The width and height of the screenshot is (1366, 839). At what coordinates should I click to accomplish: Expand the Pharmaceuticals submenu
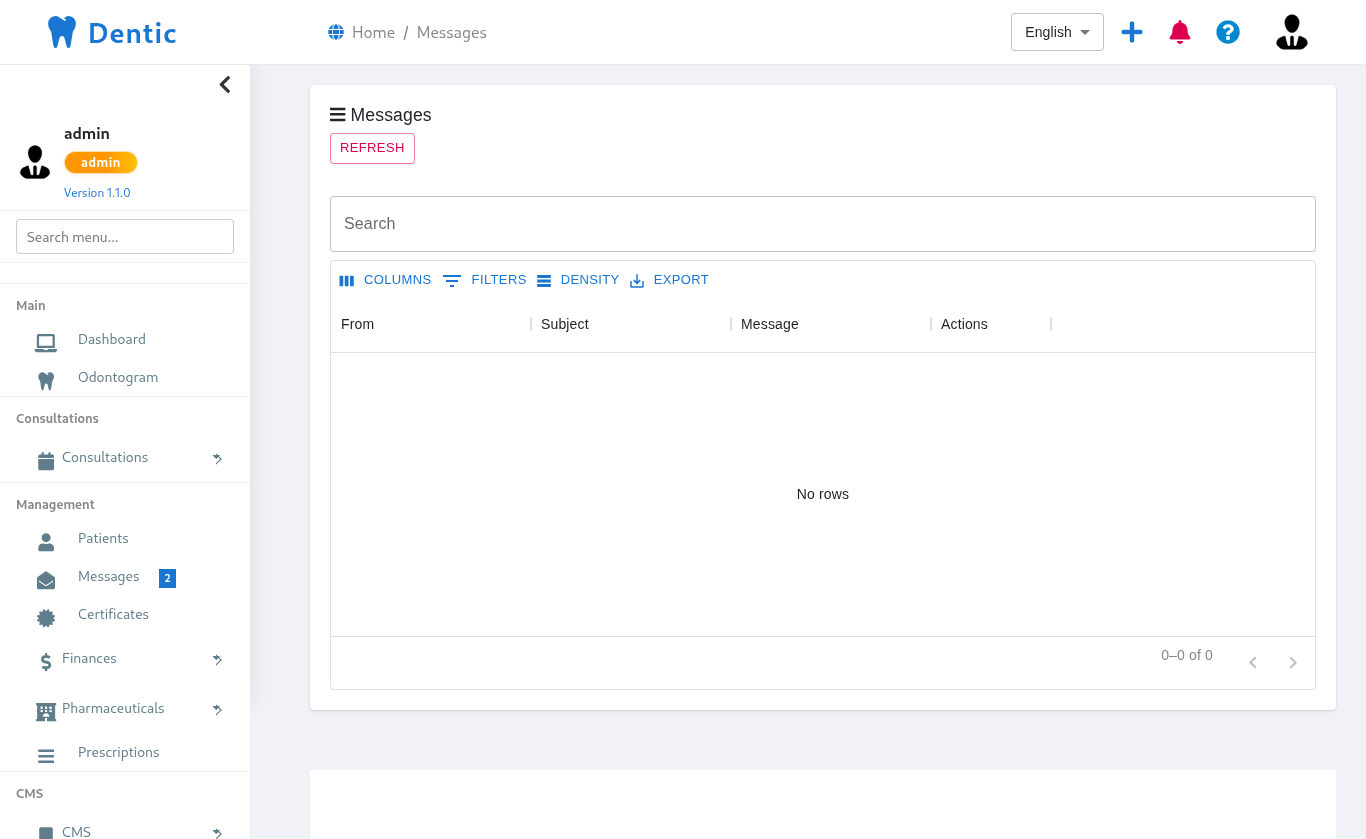coord(217,709)
